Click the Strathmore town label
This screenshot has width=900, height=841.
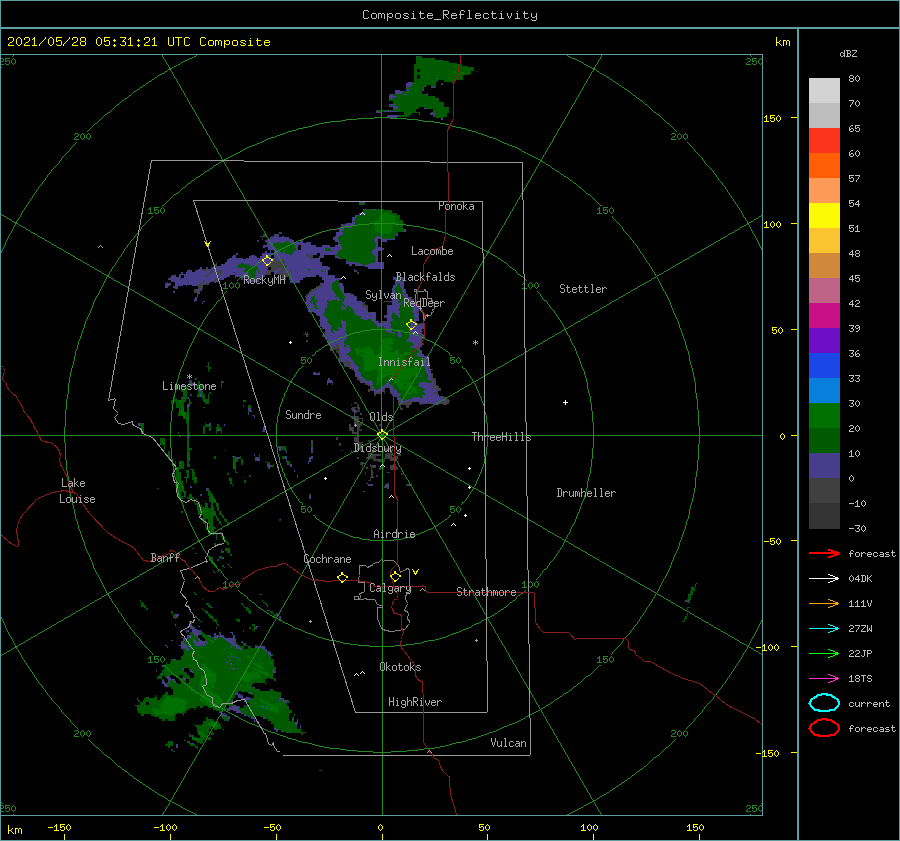[486, 592]
